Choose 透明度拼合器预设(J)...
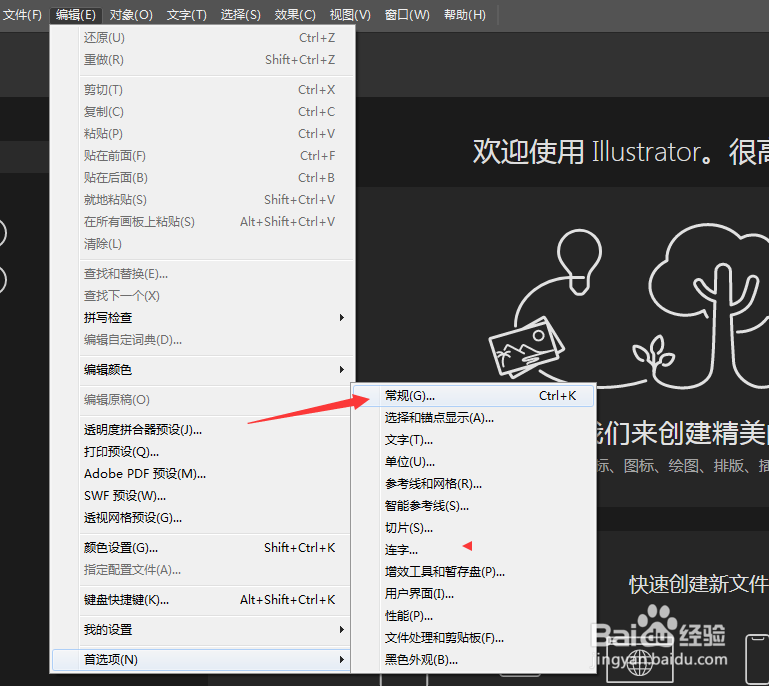 point(203,430)
